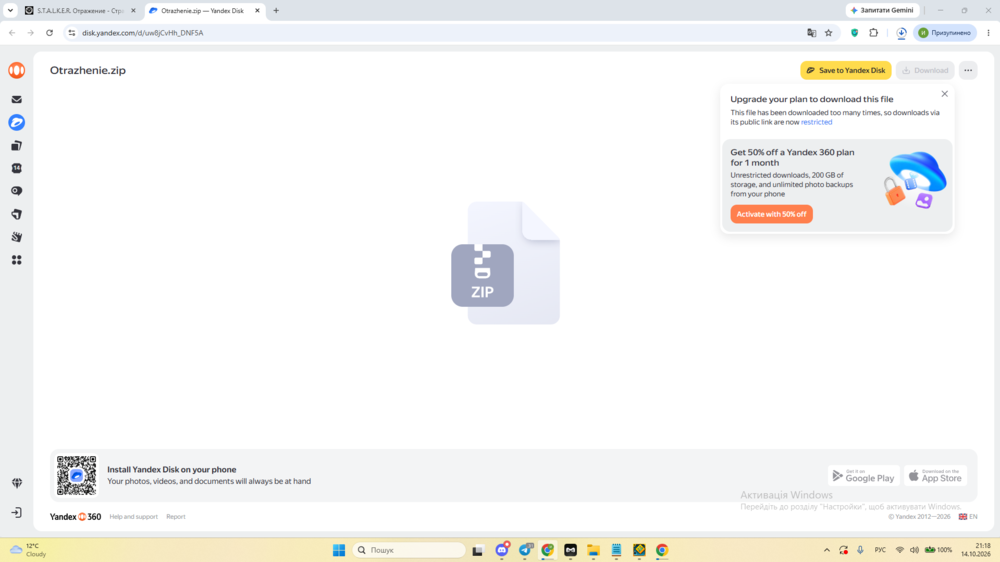1000x562 pixels.
Task: Open the extensions puzzle icon
Action: (x=874, y=33)
